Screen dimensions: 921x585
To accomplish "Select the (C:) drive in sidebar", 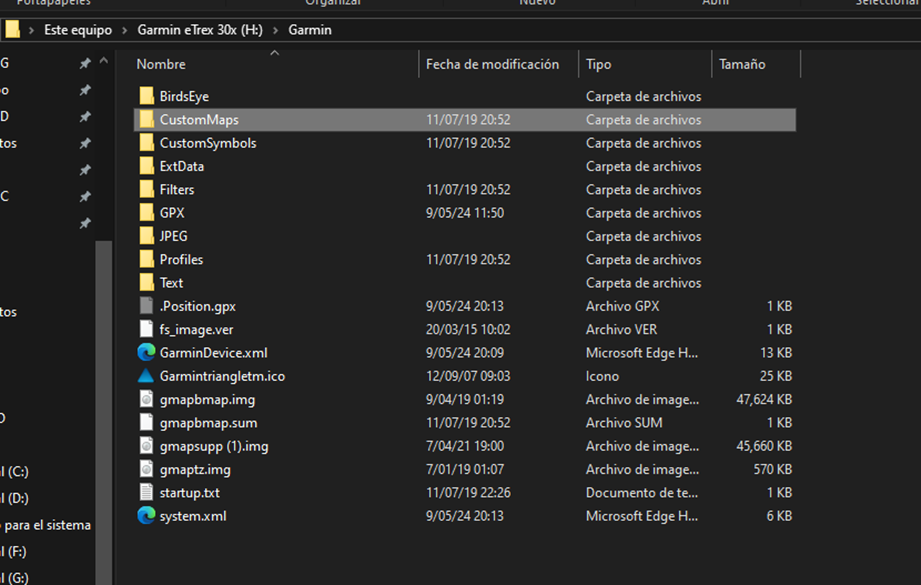I will tap(15, 471).
